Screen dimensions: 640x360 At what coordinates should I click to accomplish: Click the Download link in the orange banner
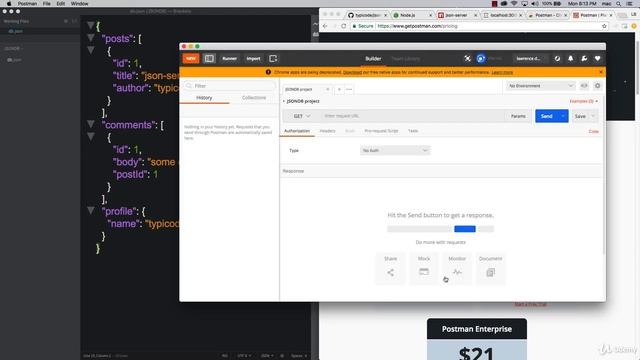click(x=352, y=72)
